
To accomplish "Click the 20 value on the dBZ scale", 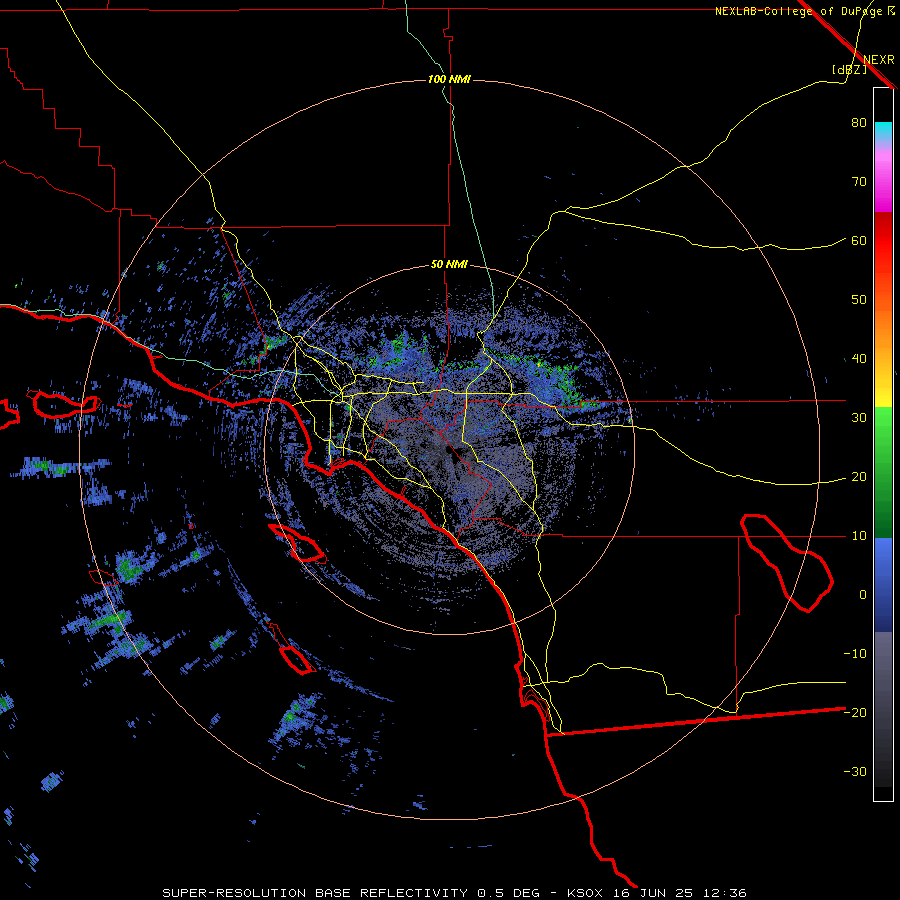I will click(859, 477).
